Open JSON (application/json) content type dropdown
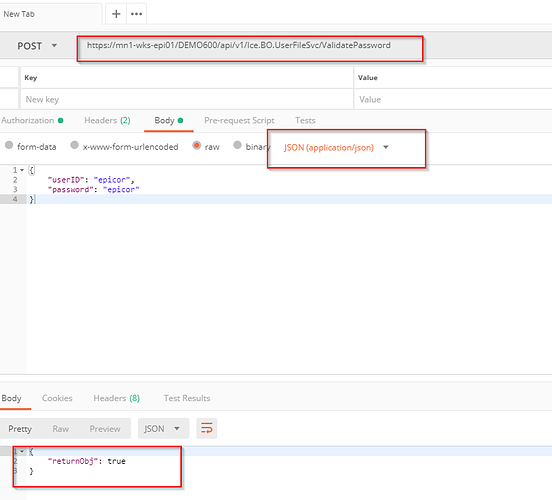 tap(336, 148)
